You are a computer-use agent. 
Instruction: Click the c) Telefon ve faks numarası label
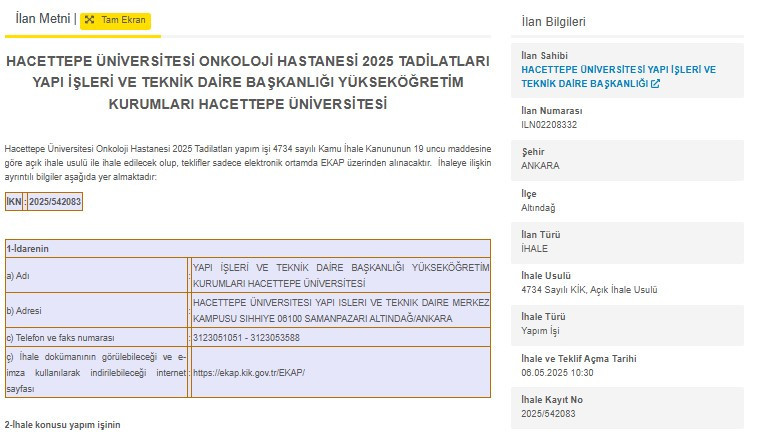[60, 338]
